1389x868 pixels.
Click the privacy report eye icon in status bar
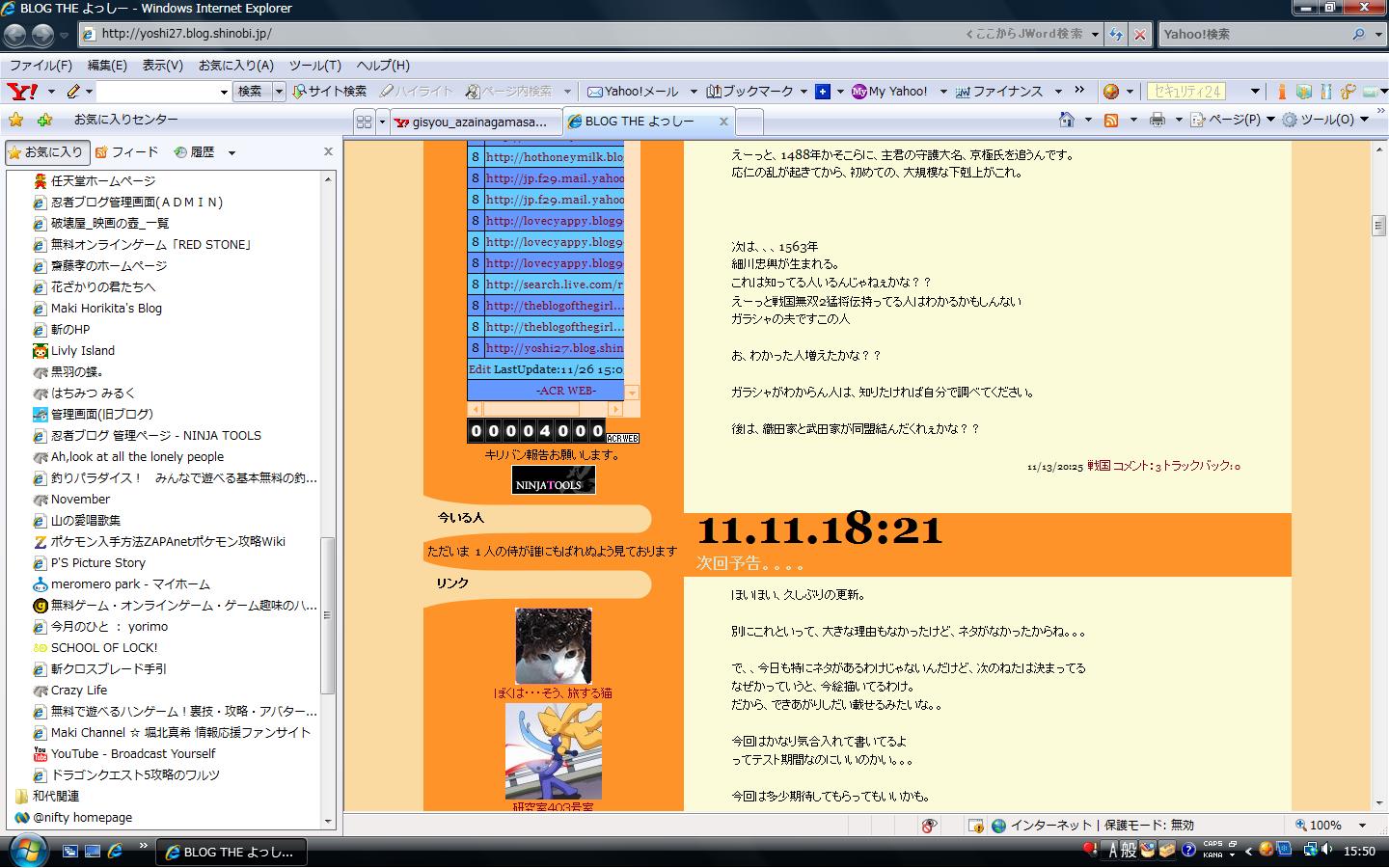pyautogui.click(x=930, y=826)
